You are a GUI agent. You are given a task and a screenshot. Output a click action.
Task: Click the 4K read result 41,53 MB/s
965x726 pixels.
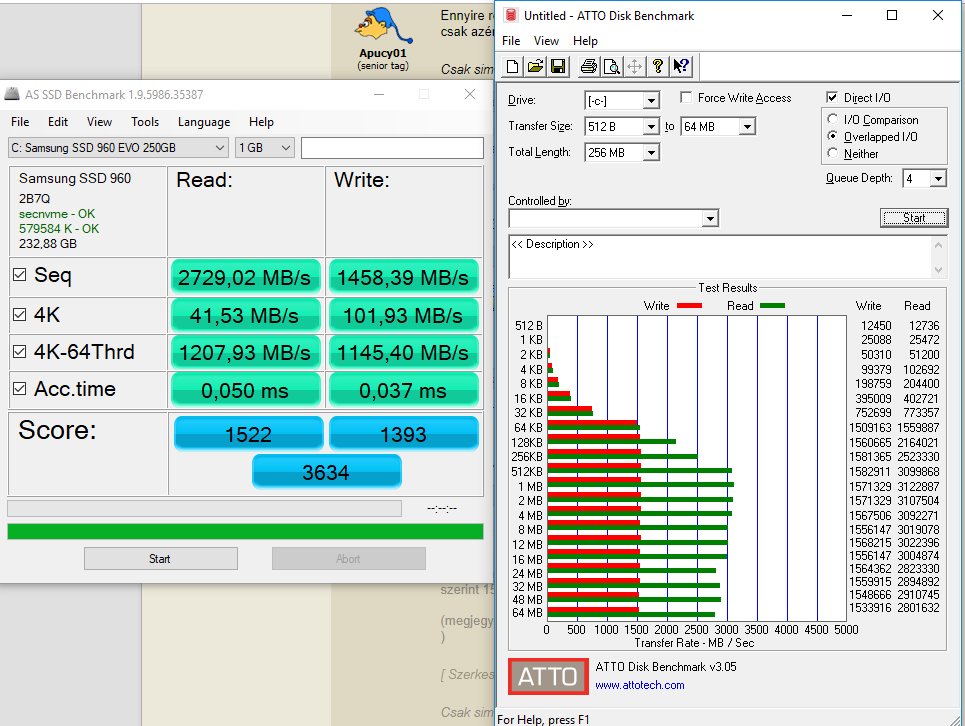click(245, 316)
